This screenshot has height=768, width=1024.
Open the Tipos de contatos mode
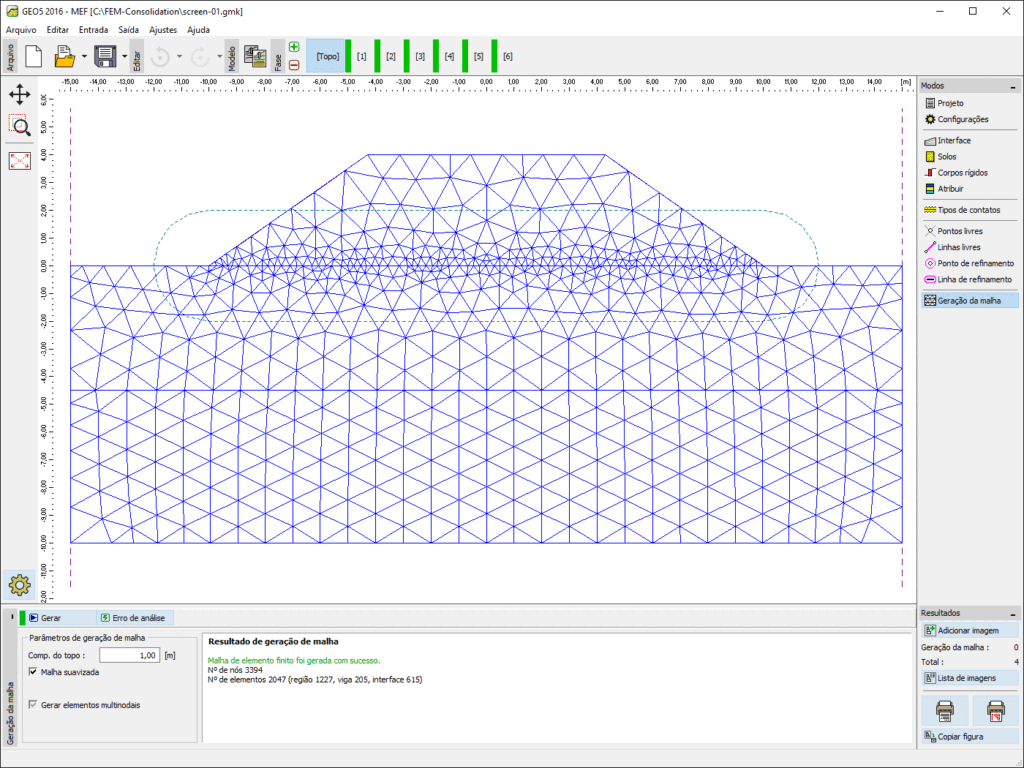click(x=970, y=210)
